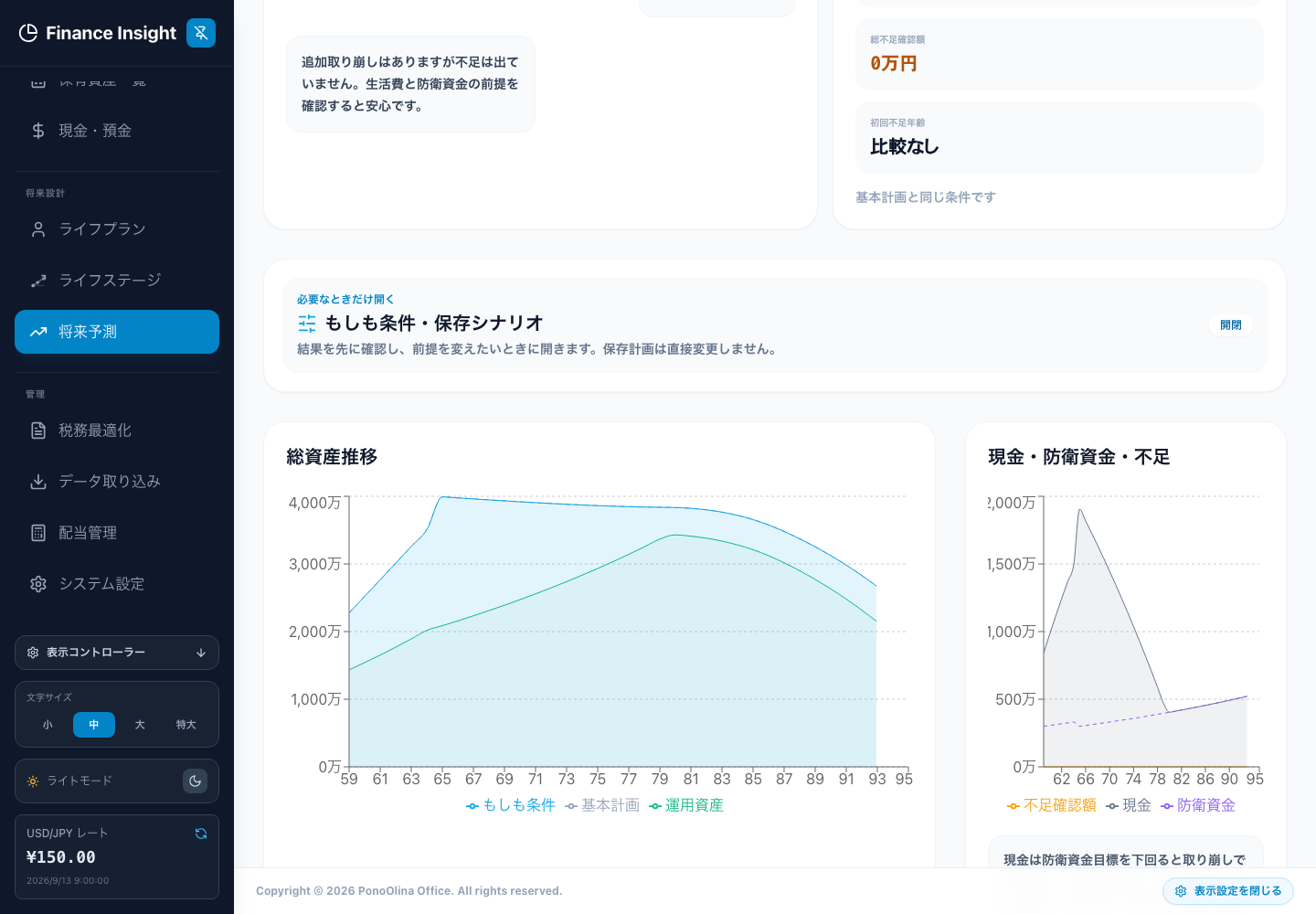Viewport: 1316px width, 914px height.
Task: Click the stairs icon for ライフステージ
Action: [x=38, y=281]
